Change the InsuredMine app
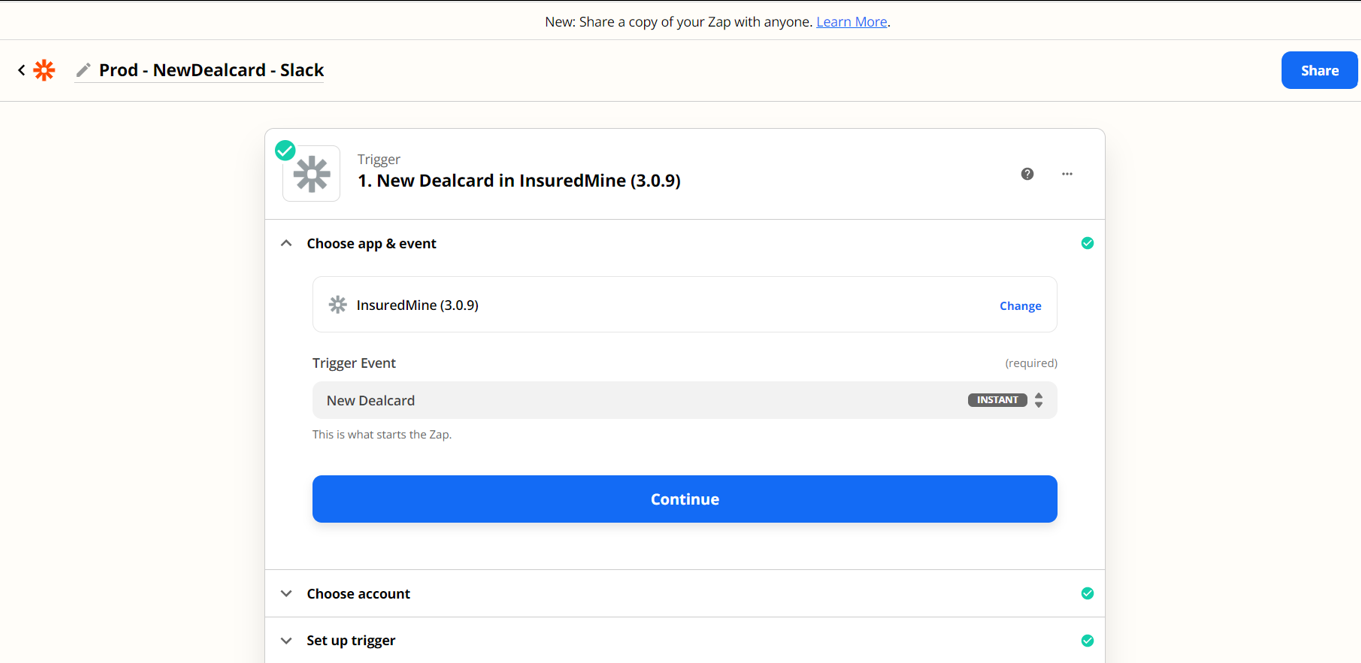This screenshot has height=663, width=1361. pyautogui.click(x=1020, y=306)
